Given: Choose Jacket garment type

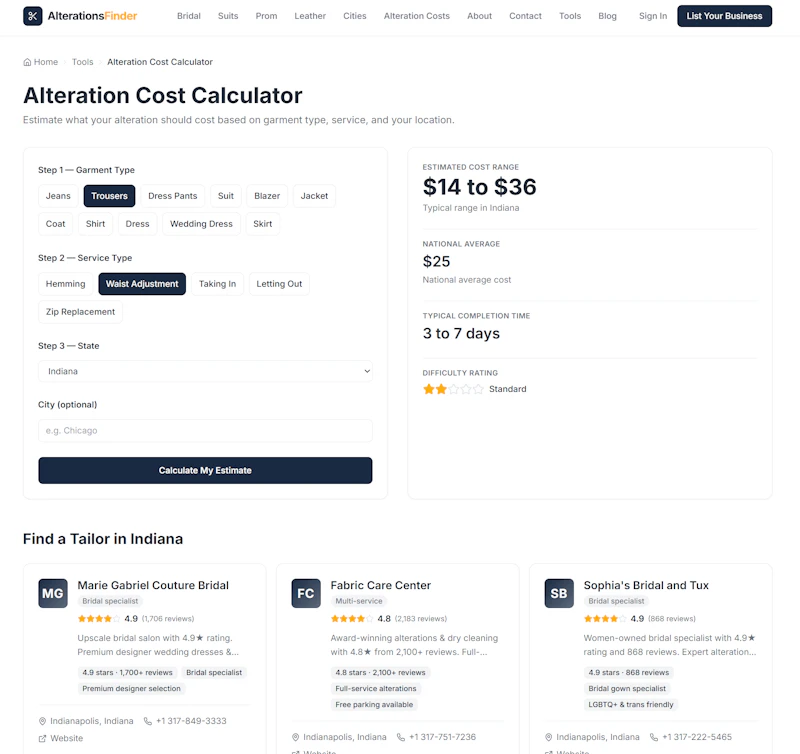Looking at the screenshot, I should pos(314,196).
